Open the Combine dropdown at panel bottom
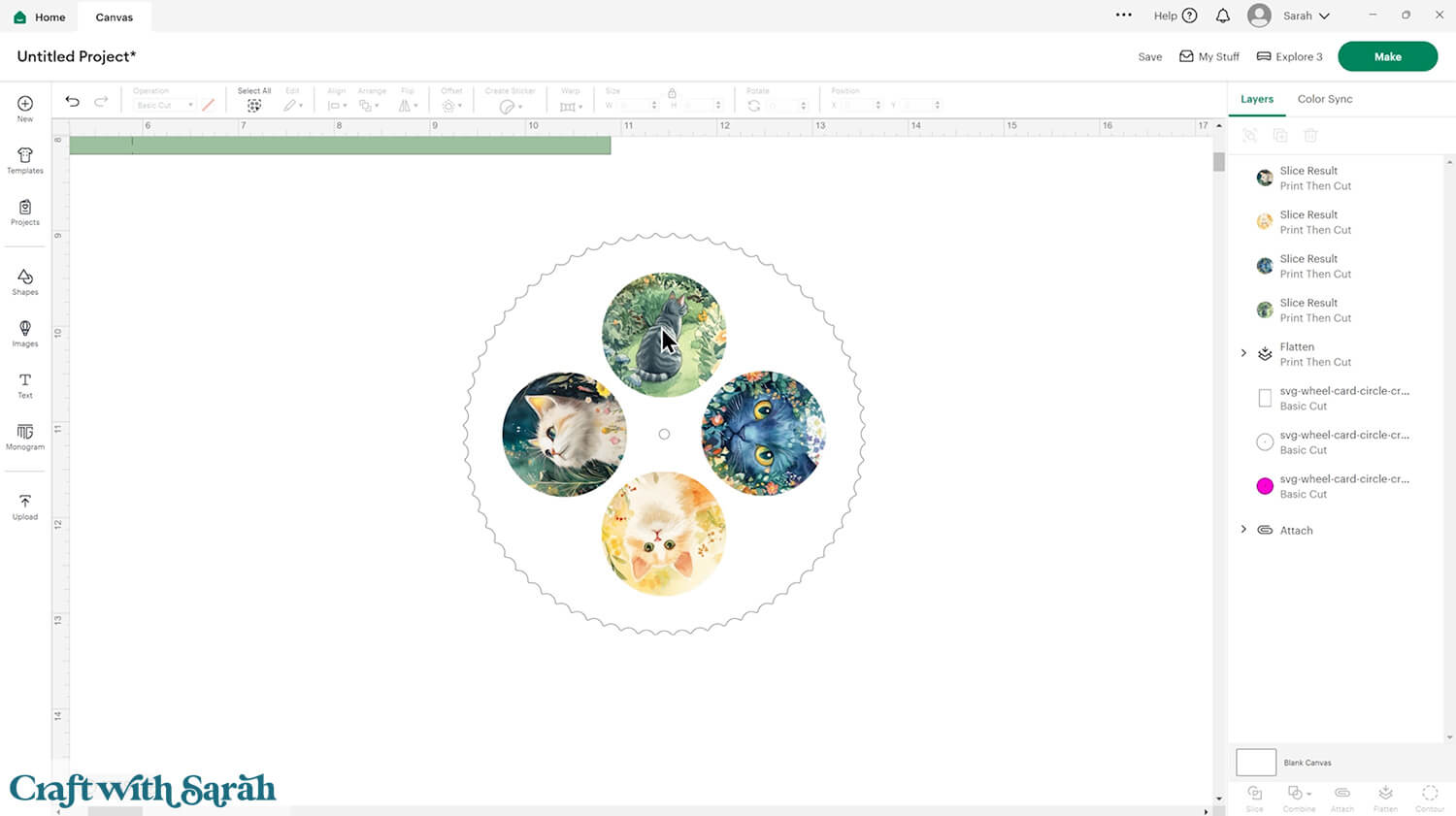Viewport: 1456px width, 816px height. pyautogui.click(x=1298, y=798)
